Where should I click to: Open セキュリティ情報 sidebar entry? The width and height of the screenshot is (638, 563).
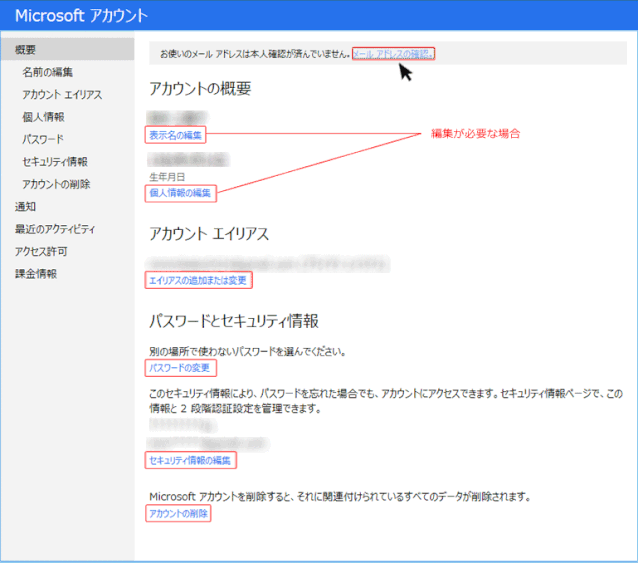(x=55, y=162)
